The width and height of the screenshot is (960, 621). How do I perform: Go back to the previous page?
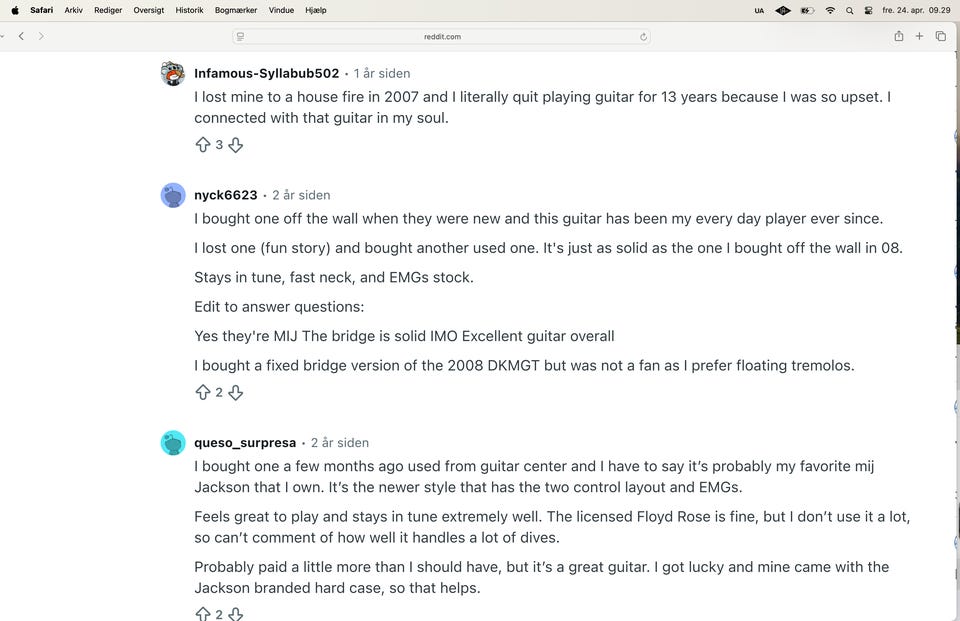pos(22,36)
